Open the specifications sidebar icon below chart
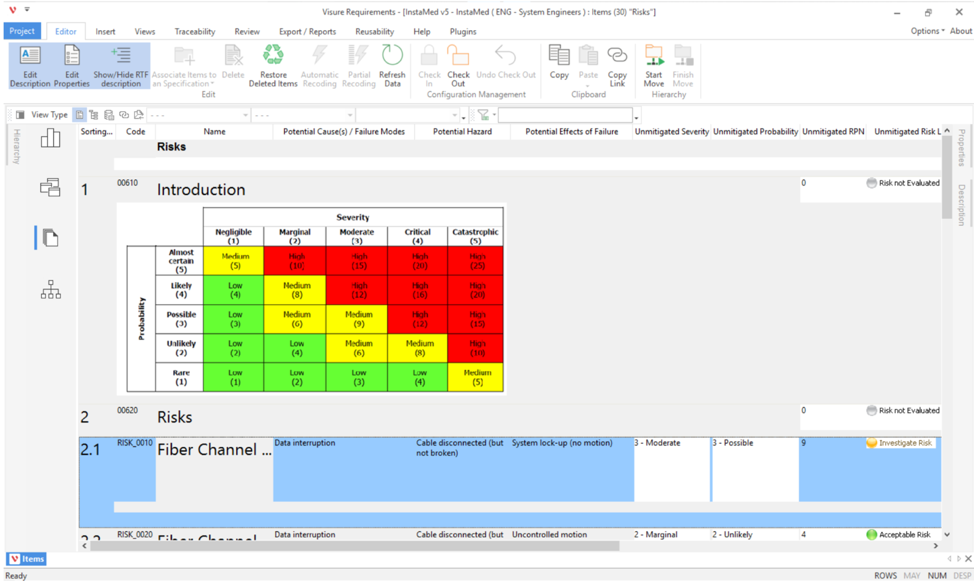 50,187
